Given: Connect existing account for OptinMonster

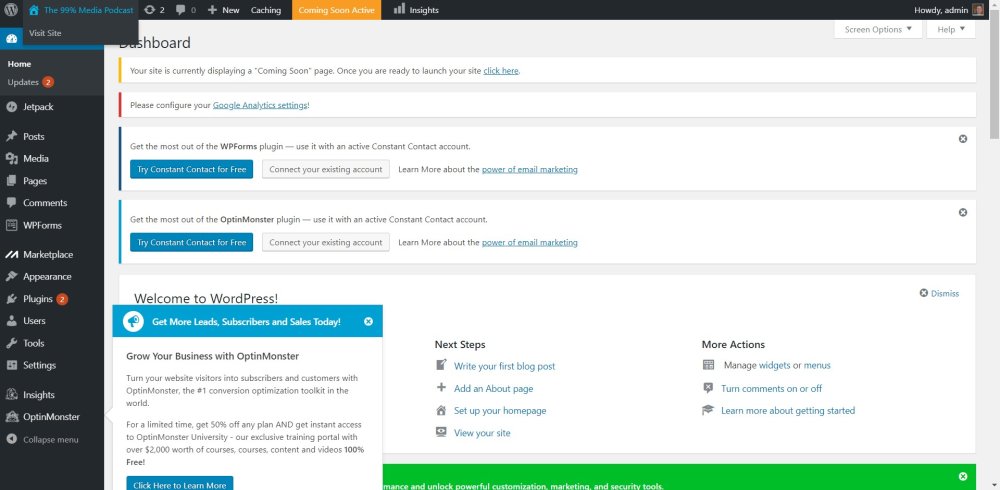Looking at the screenshot, I should point(325,242).
